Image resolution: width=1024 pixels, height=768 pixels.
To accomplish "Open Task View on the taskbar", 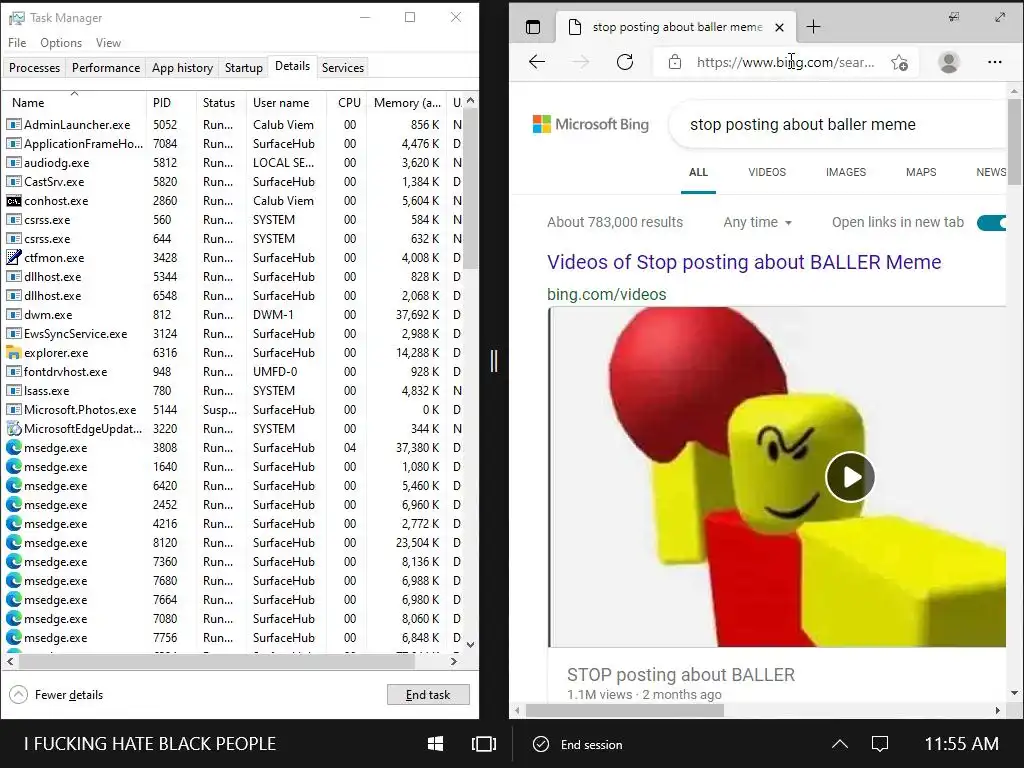I will (484, 744).
